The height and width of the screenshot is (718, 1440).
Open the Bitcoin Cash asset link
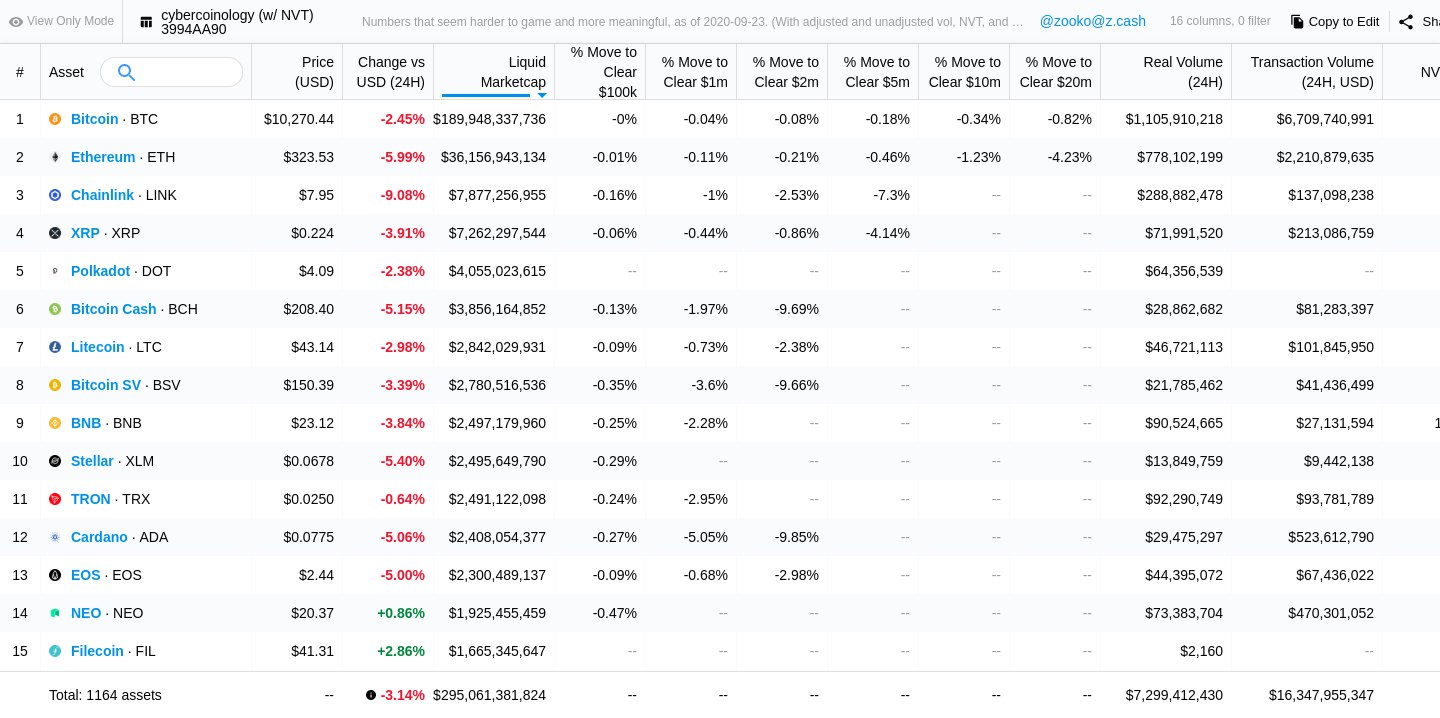(x=113, y=309)
